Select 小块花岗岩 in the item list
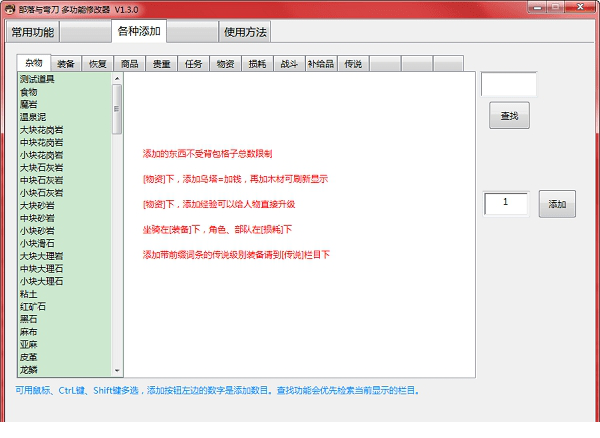The image size is (600, 438). click(65, 155)
